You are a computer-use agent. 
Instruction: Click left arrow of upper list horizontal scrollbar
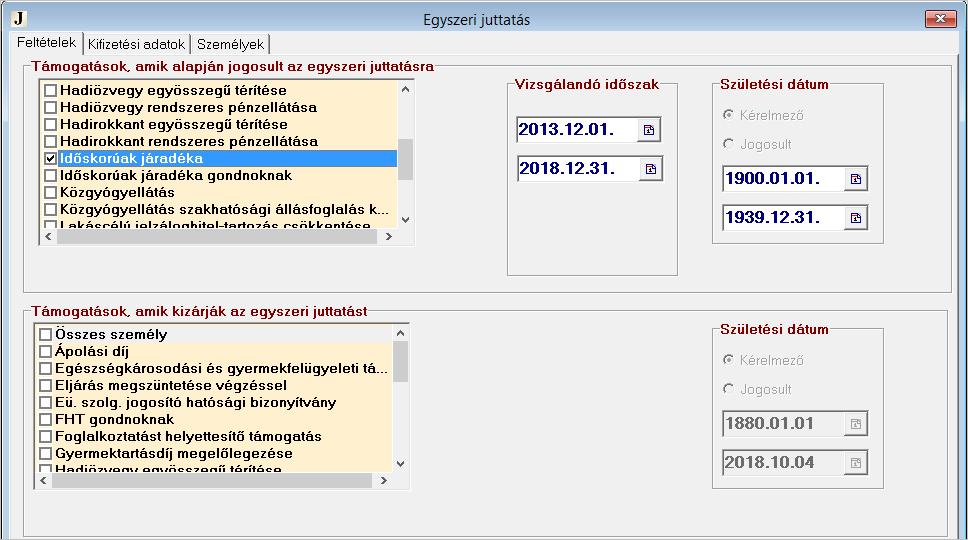(49, 237)
